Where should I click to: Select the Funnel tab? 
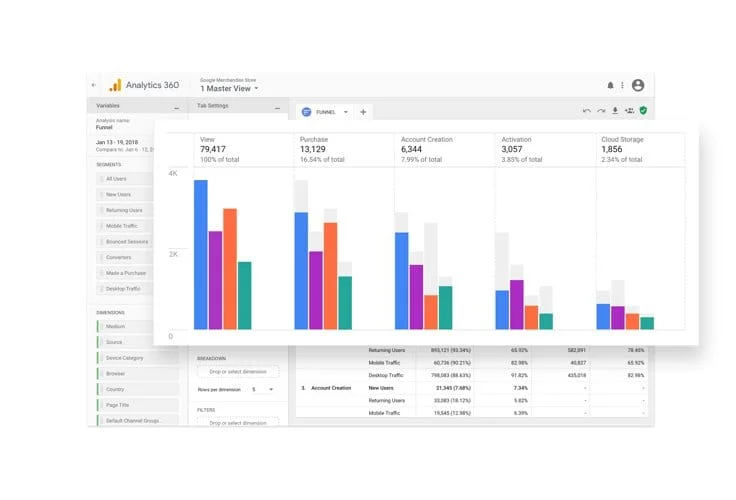coord(323,112)
